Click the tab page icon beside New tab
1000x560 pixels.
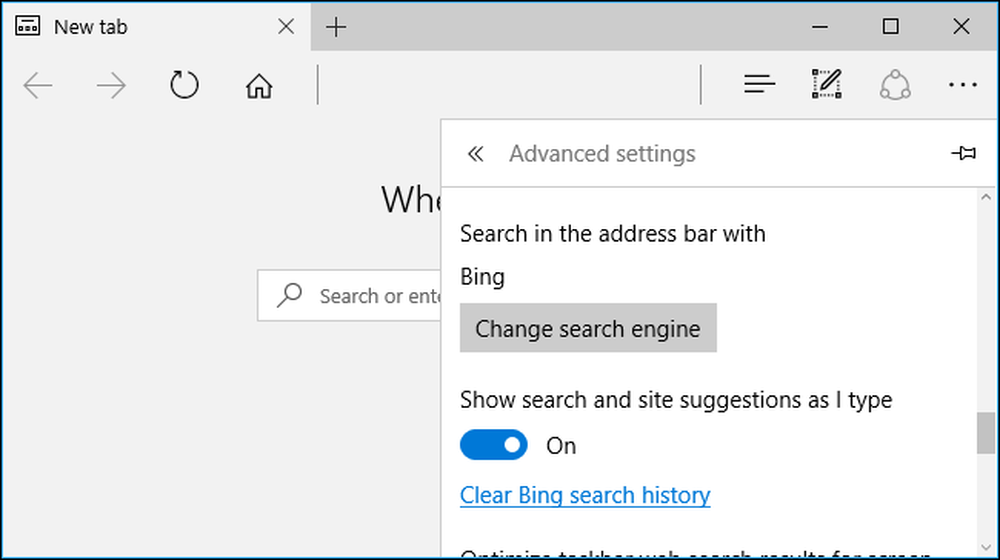(x=27, y=26)
